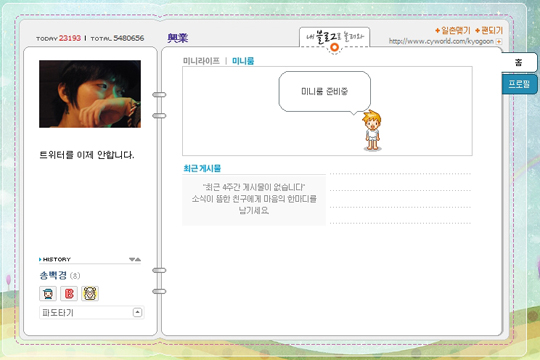Collapse HISTORY with the down triangle
The width and height of the screenshot is (540, 360).
point(132,259)
